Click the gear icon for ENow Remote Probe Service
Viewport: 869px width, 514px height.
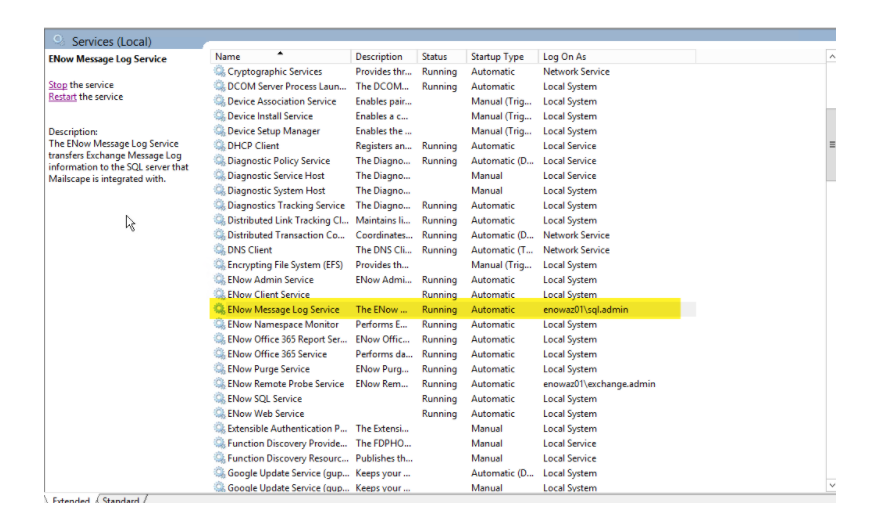click(x=219, y=384)
